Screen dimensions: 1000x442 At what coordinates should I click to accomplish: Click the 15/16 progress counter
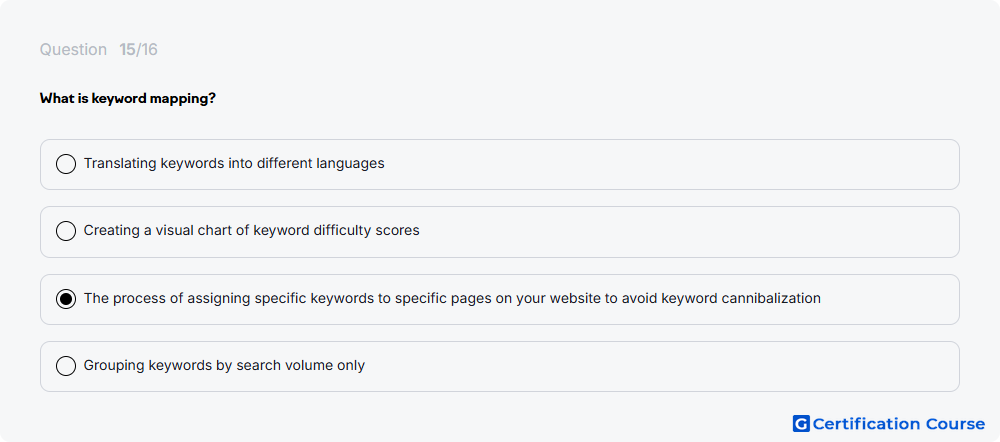point(138,50)
